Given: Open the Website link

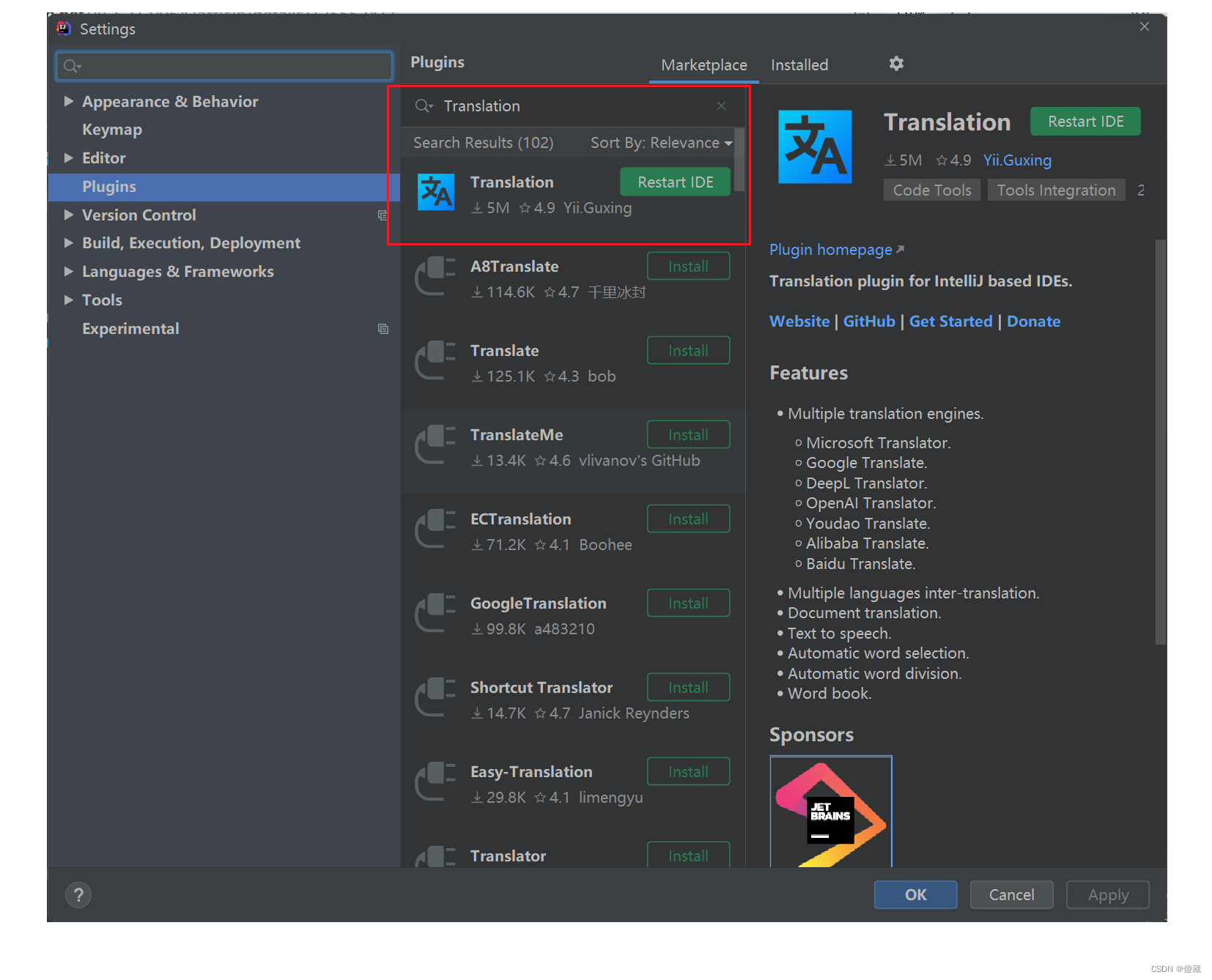Looking at the screenshot, I should click(799, 322).
